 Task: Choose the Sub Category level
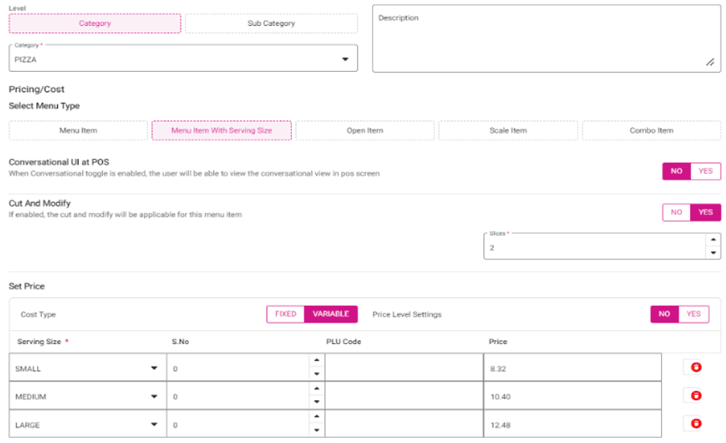click(x=270, y=23)
